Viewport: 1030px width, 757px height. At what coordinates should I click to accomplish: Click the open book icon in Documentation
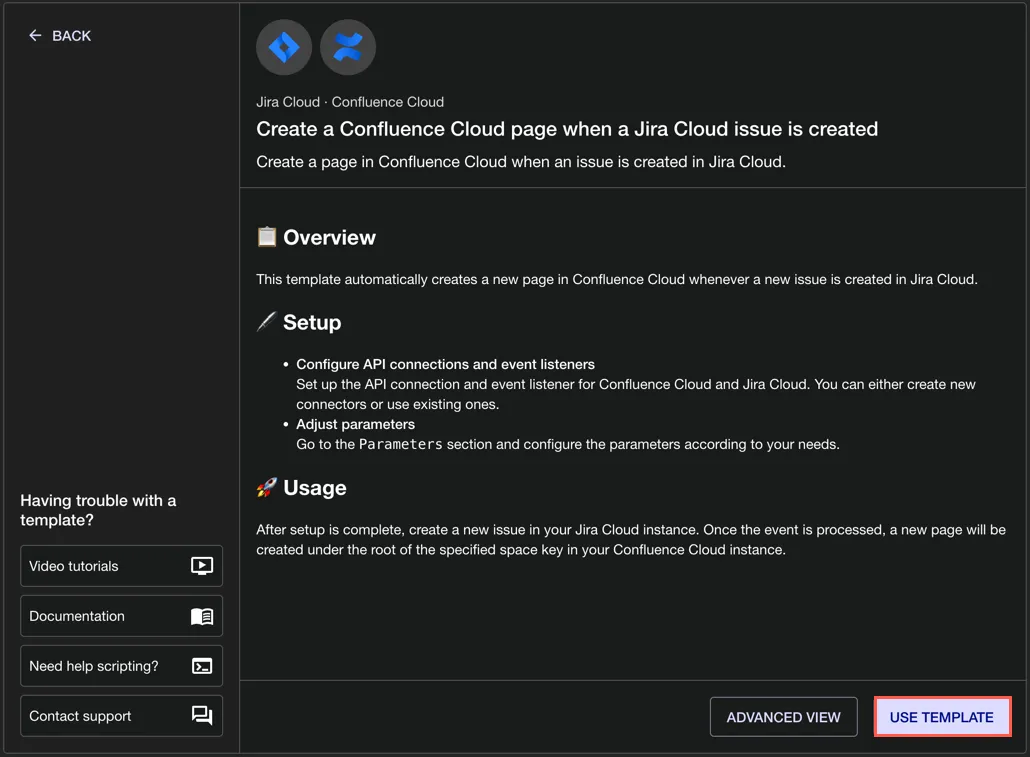coord(202,616)
